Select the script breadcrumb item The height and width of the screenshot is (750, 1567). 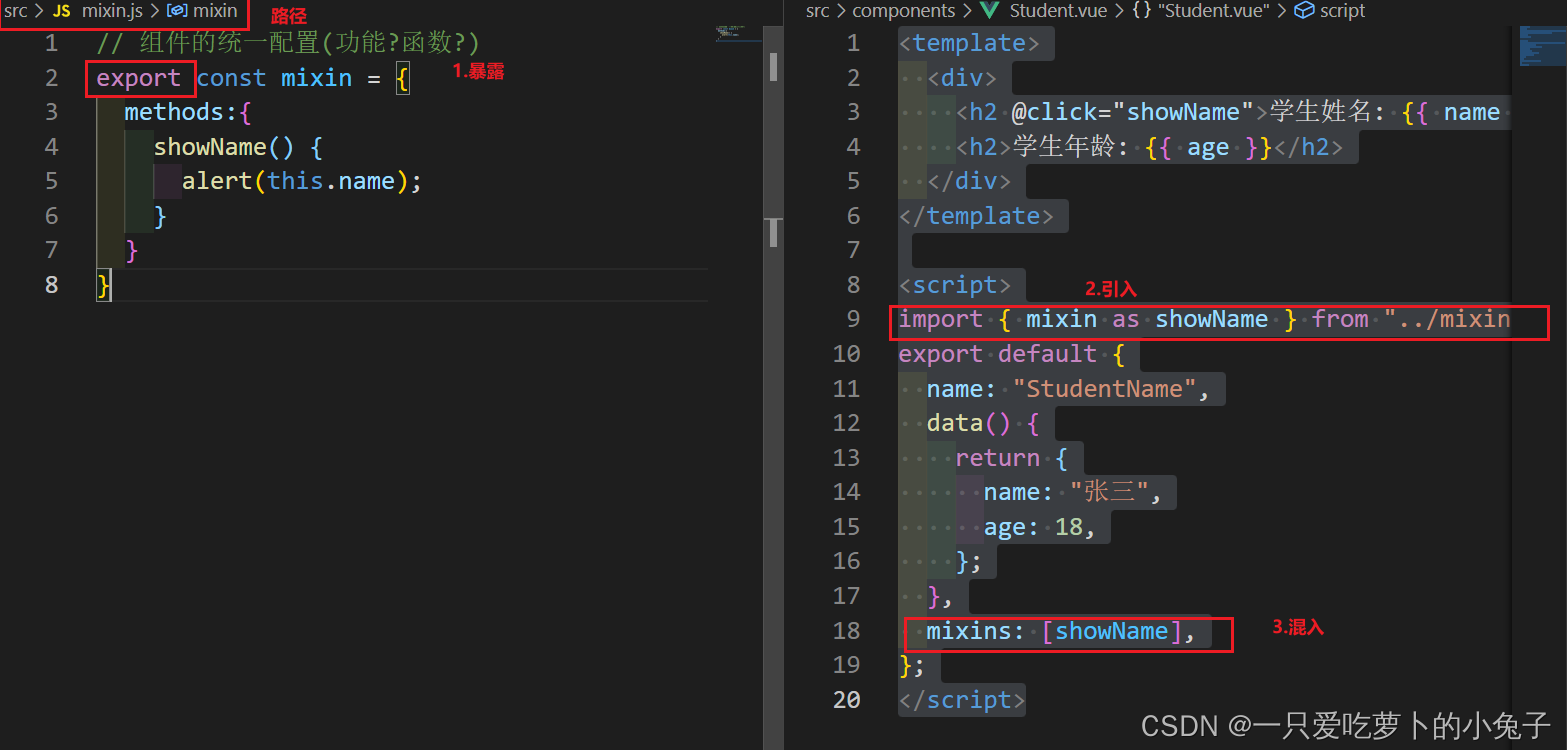point(1342,11)
